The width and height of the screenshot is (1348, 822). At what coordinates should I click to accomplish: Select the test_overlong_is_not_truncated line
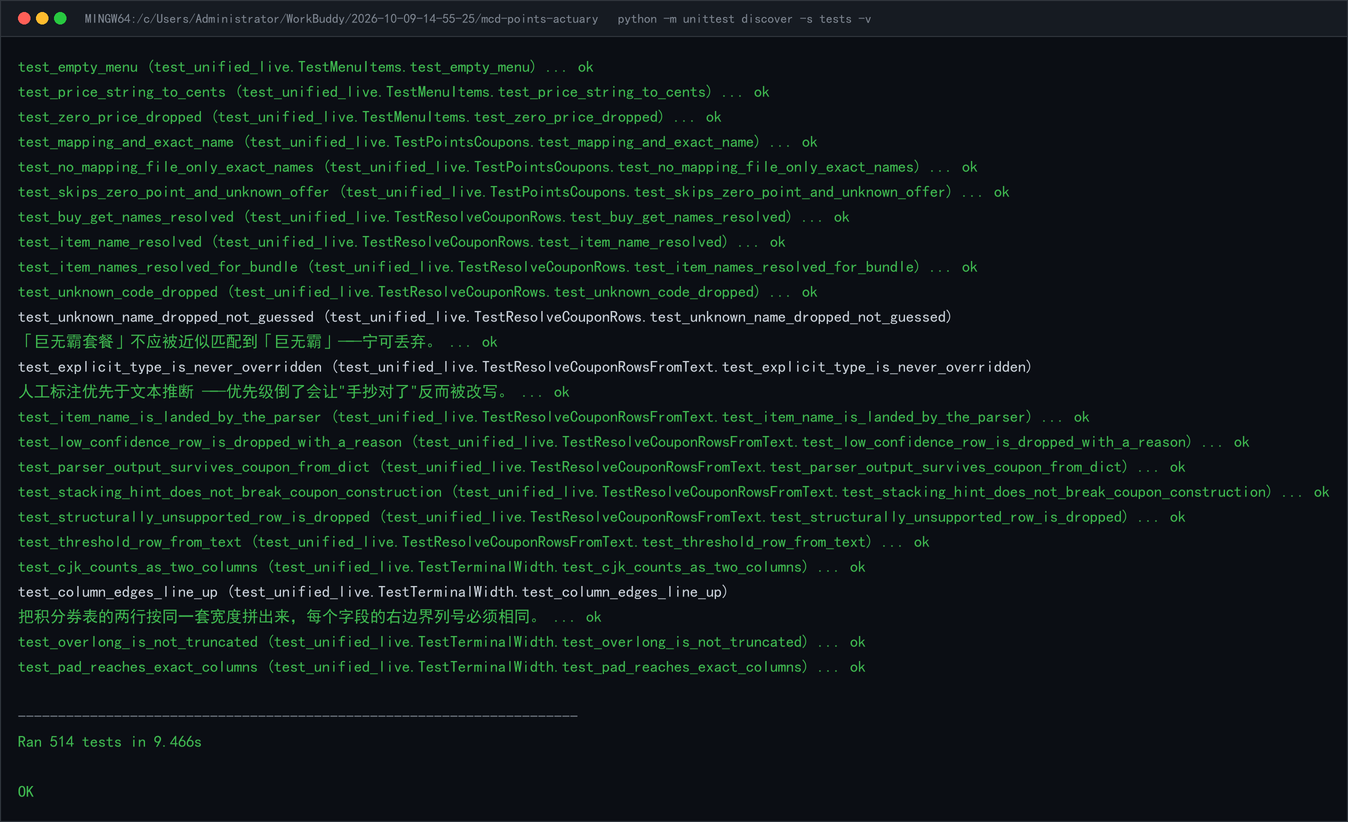pos(441,642)
